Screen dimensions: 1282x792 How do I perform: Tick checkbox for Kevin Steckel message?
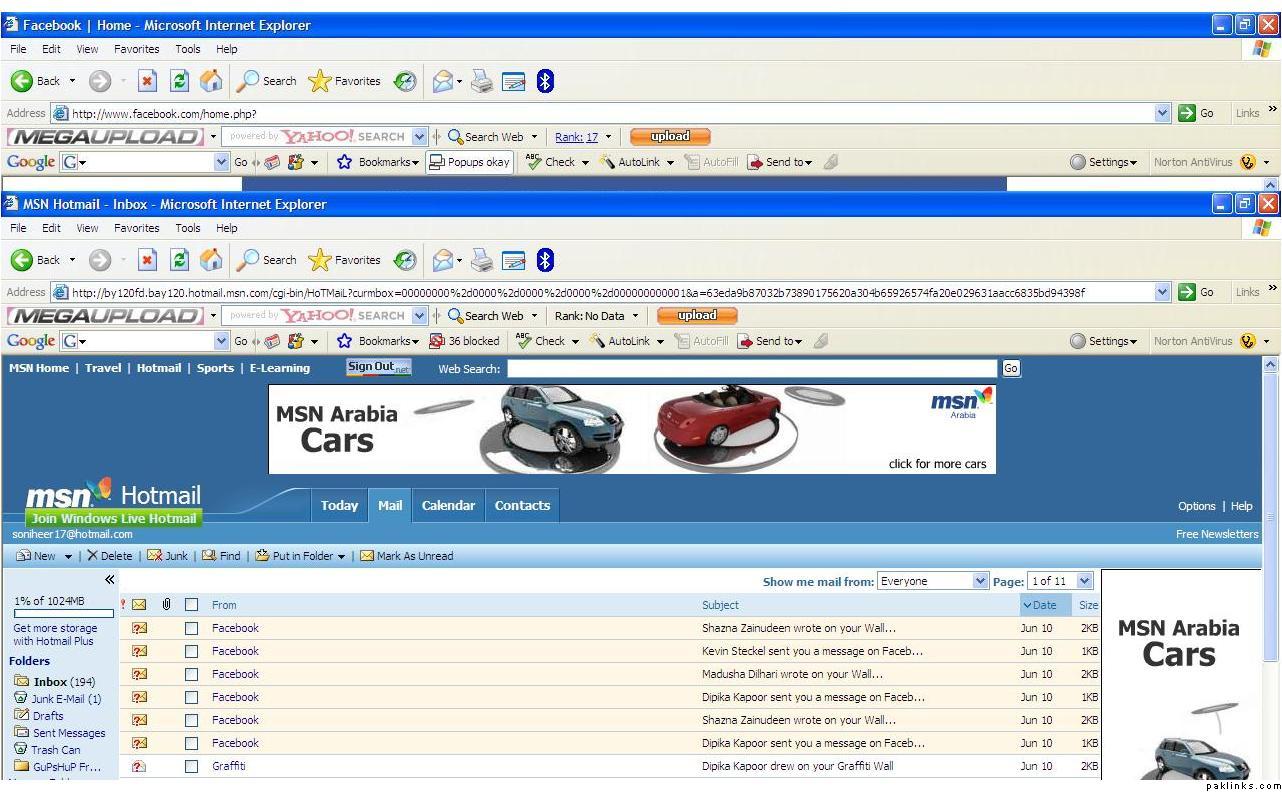point(191,651)
